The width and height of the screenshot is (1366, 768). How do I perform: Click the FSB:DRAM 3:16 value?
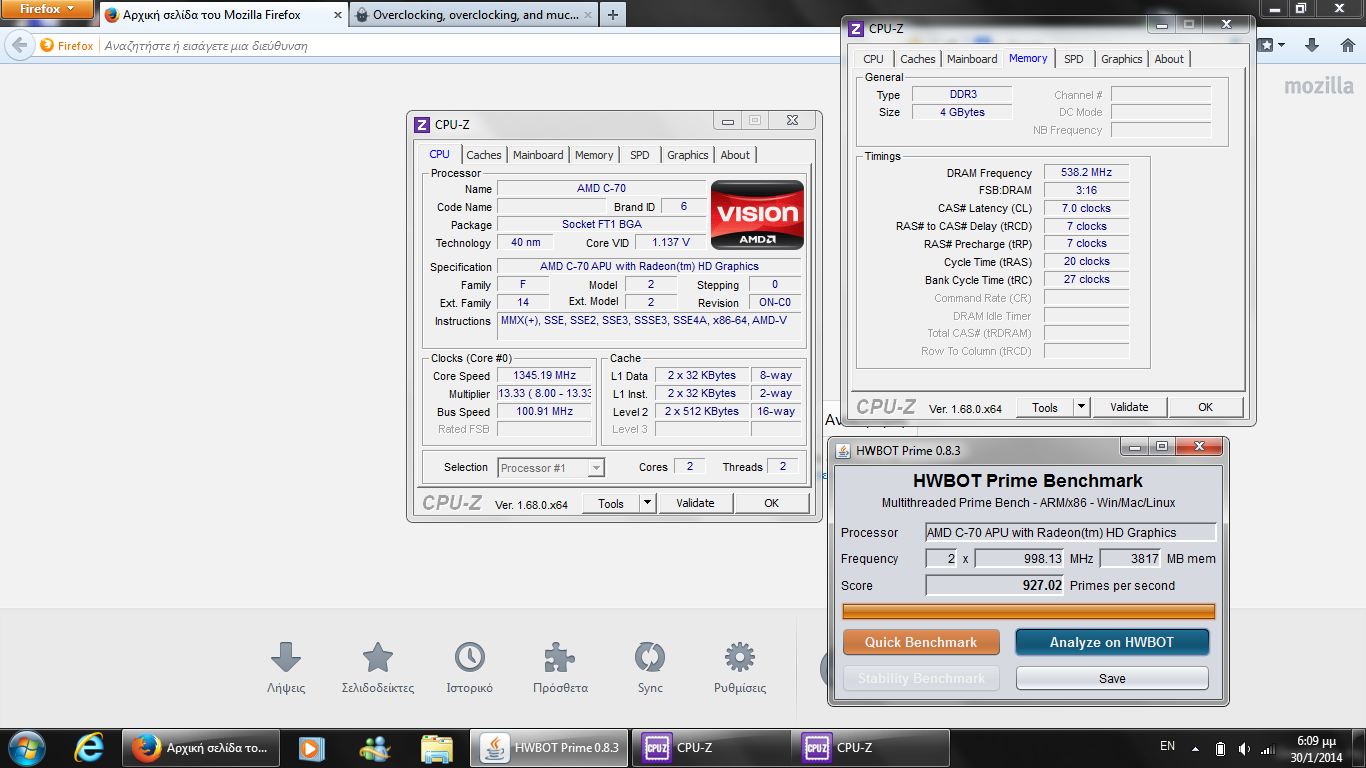(1086, 190)
